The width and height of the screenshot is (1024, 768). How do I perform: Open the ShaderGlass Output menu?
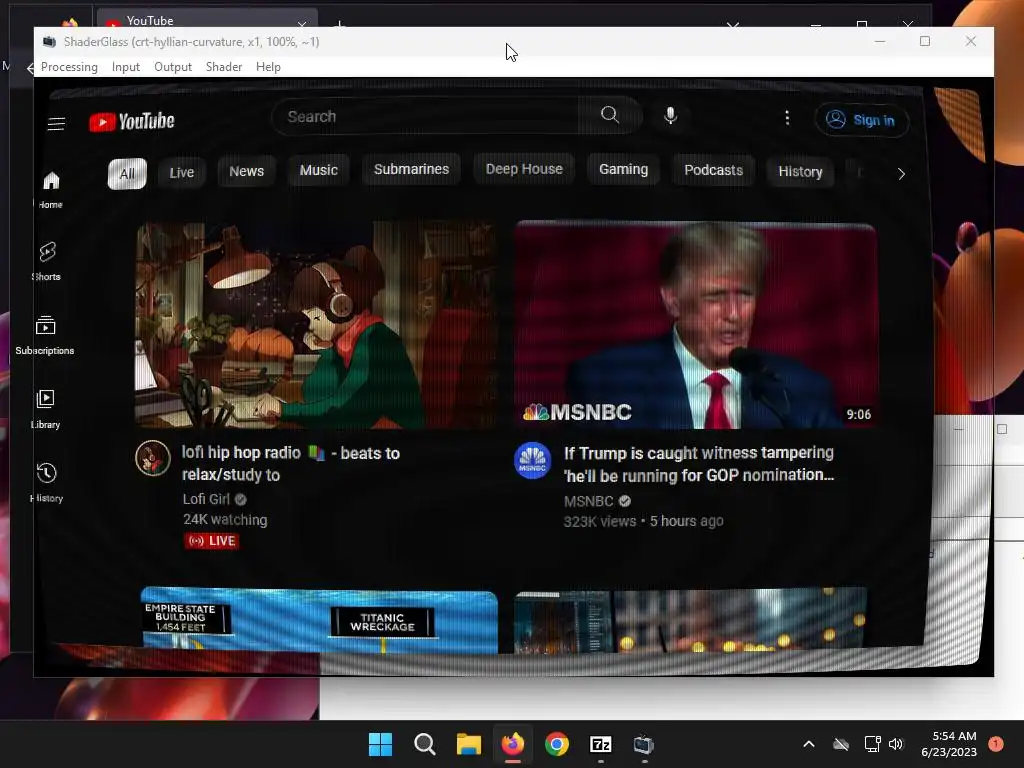[173, 67]
